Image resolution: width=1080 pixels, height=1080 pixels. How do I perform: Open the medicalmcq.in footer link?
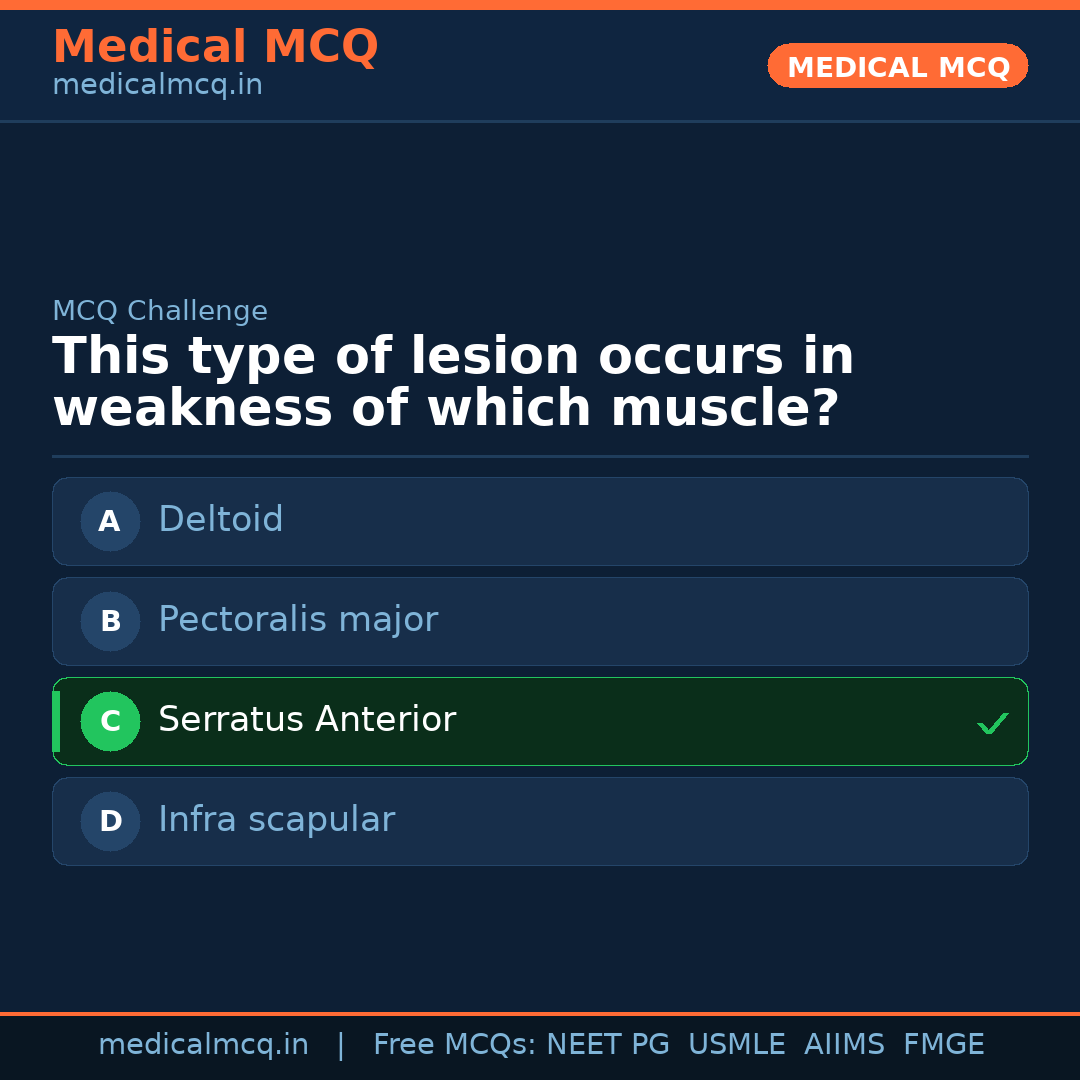(203, 1044)
